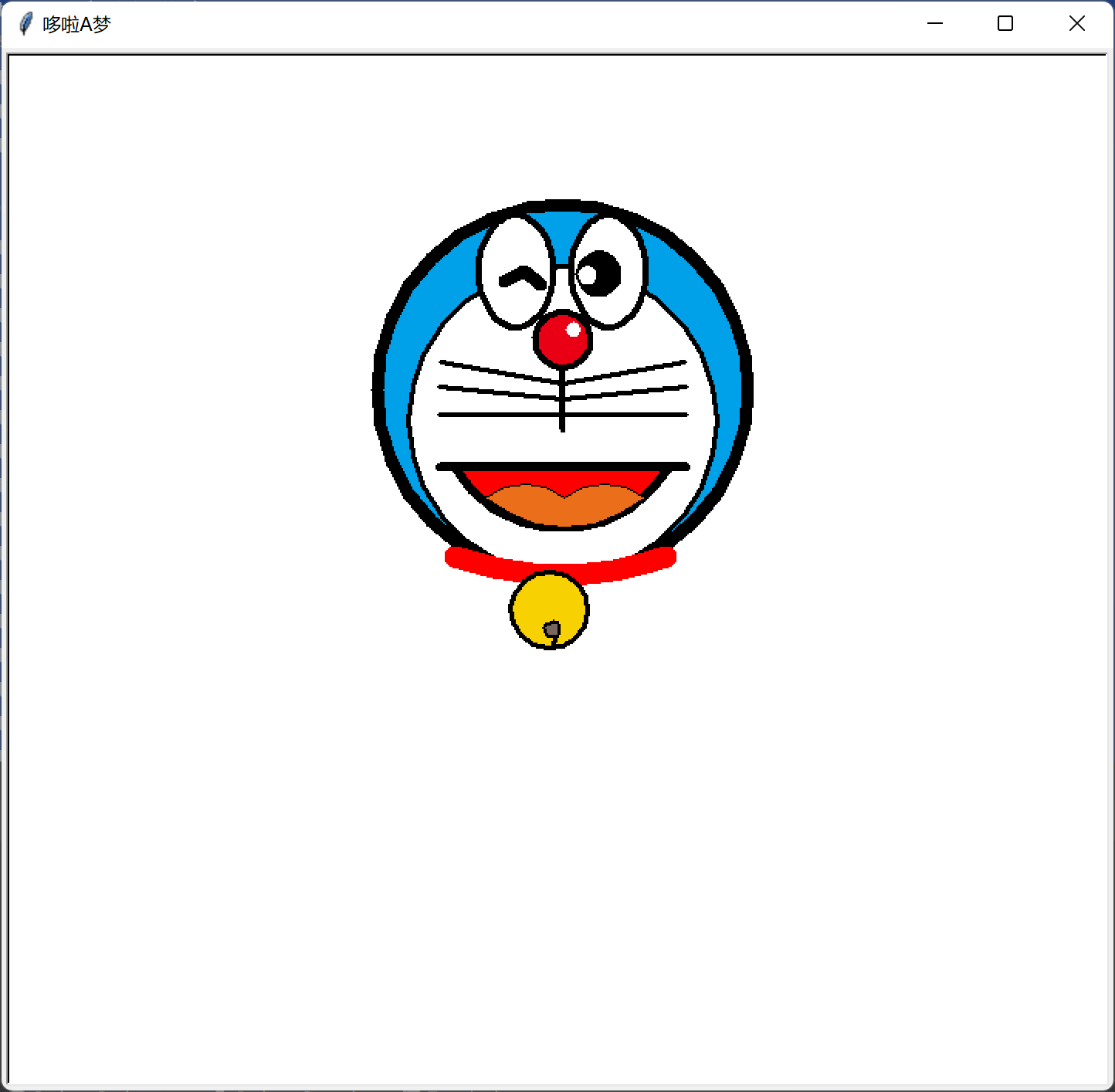This screenshot has width=1115, height=1092.
Task: Minimize the 哆啦A梦 window
Action: 934,24
